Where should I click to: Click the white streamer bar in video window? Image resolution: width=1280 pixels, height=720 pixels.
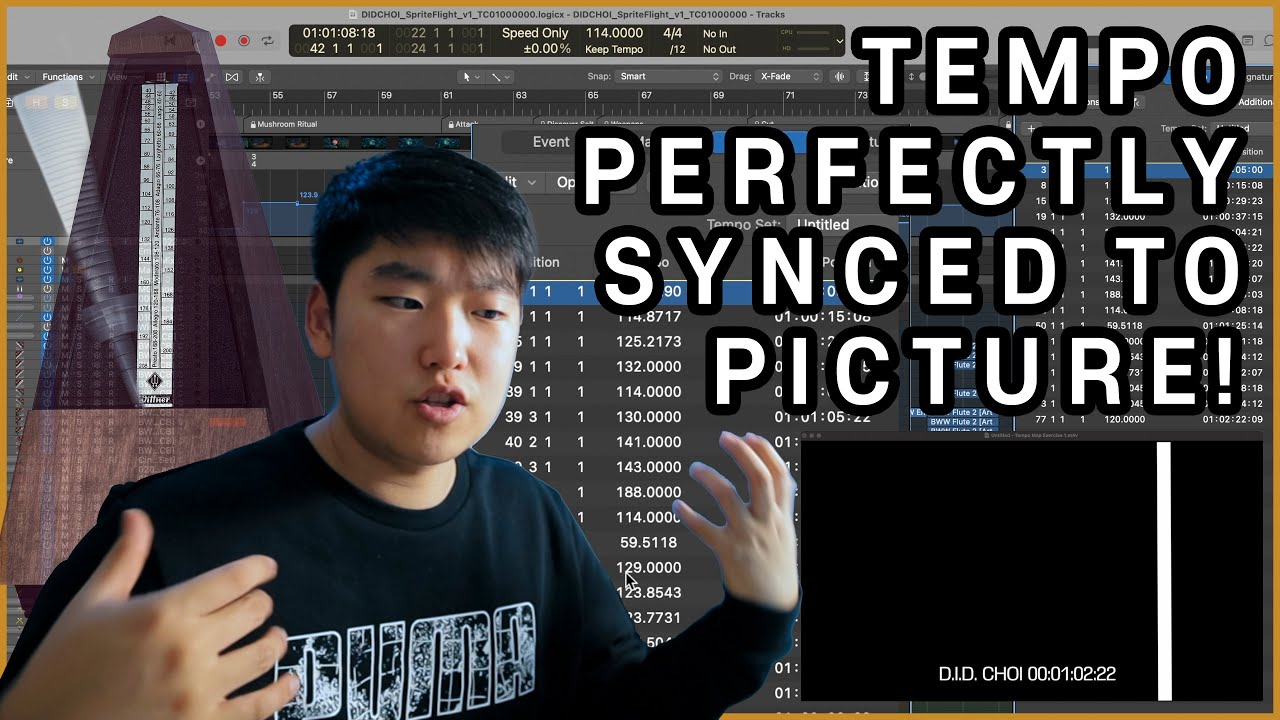click(1164, 571)
